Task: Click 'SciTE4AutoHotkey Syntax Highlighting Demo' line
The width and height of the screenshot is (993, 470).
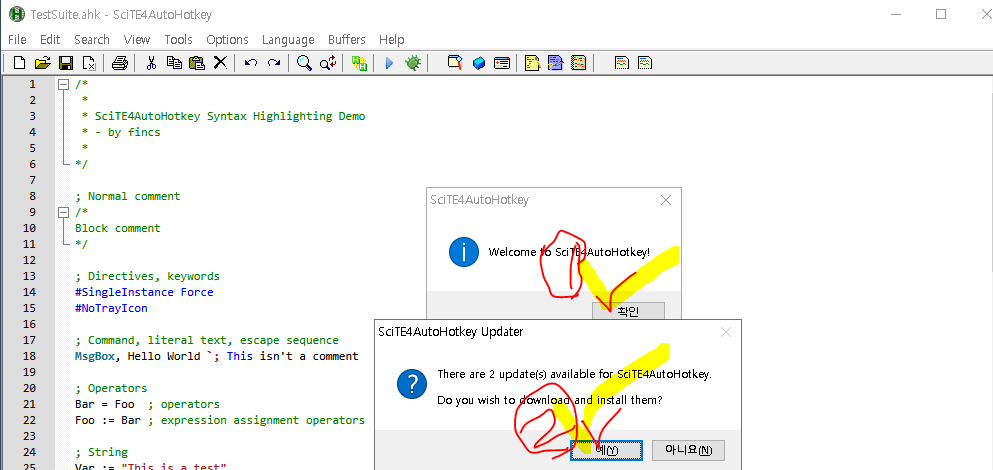Action: coord(230,116)
